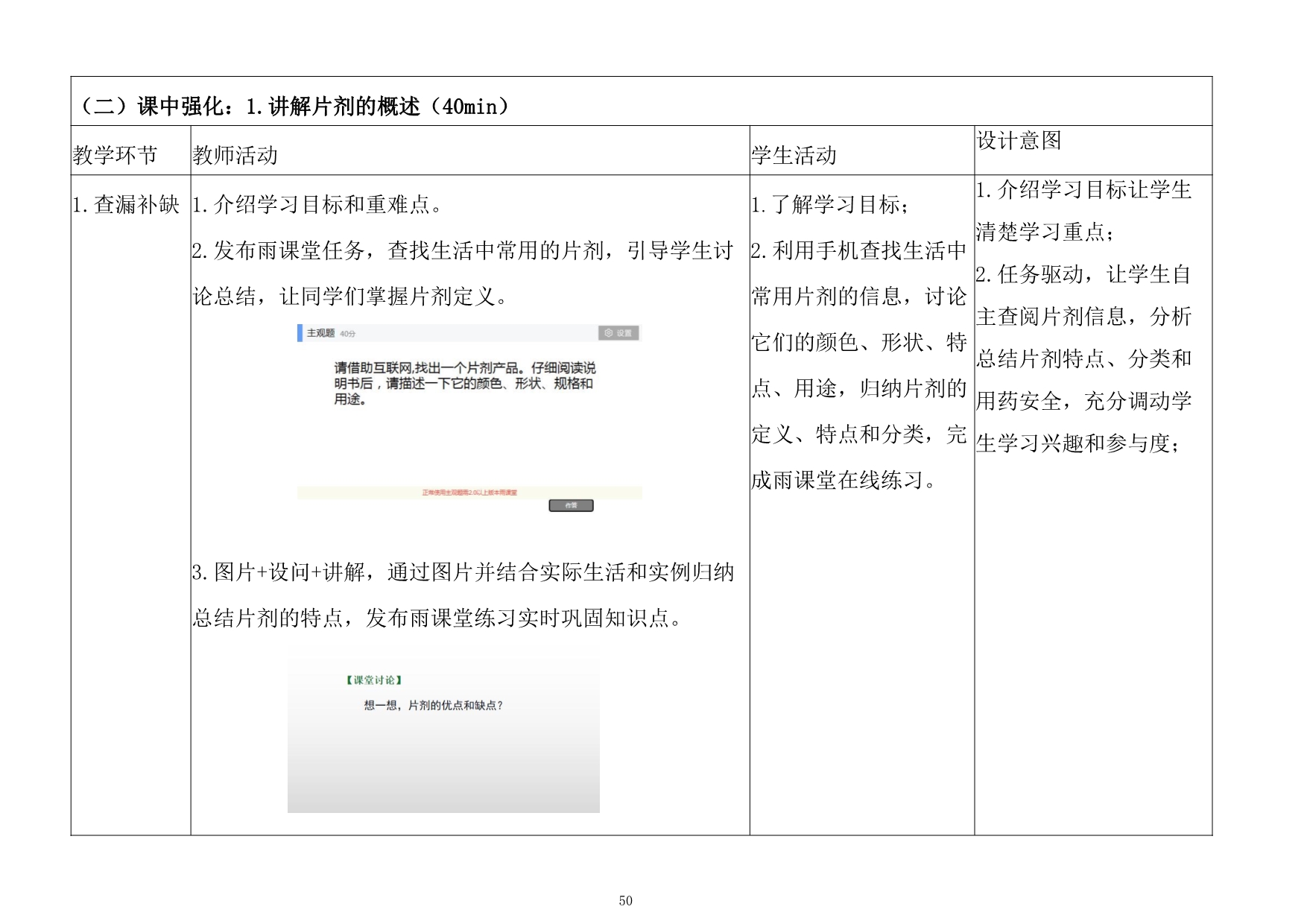
Task: Select the subjective question prompt text
Action: point(463,383)
